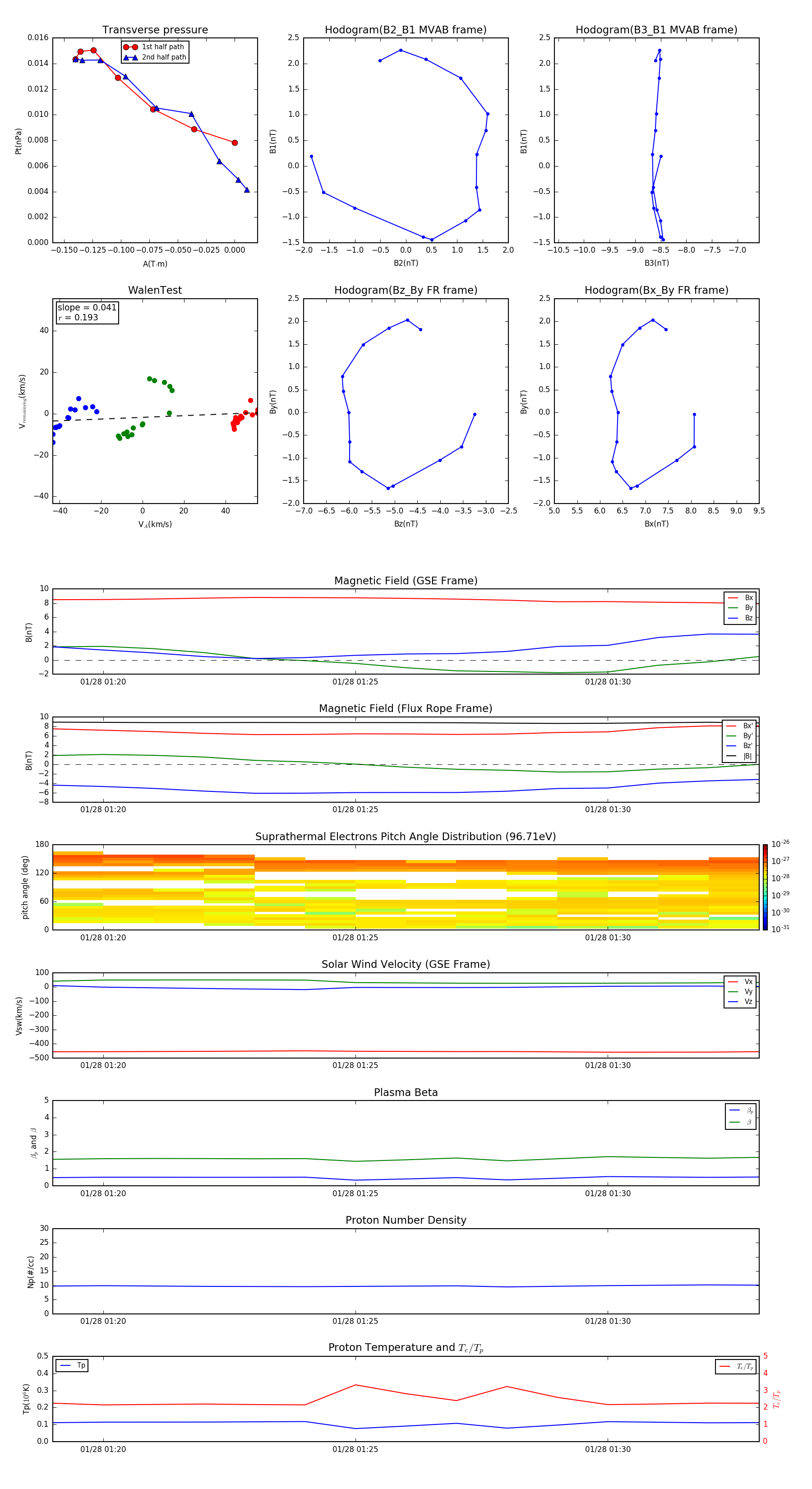
Task: Click 'Hodogram(Bx_By FR frame)' title
Action: point(656,290)
